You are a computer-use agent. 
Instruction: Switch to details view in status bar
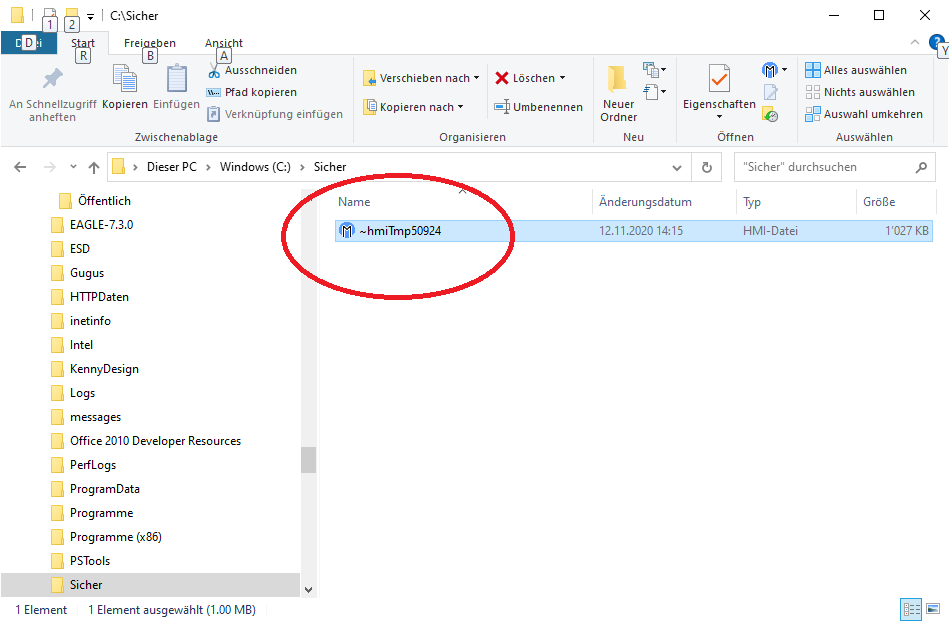(911, 609)
